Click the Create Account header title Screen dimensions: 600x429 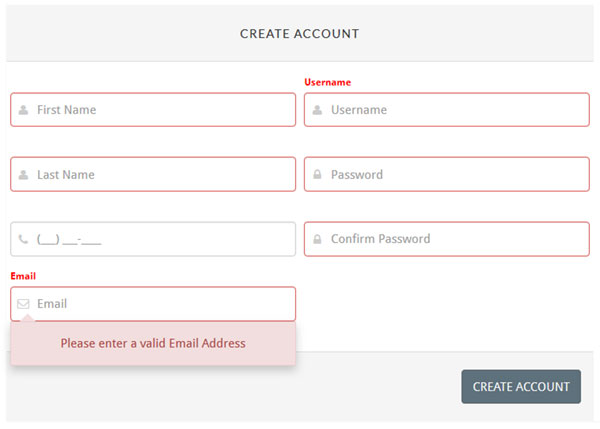[x=299, y=34]
